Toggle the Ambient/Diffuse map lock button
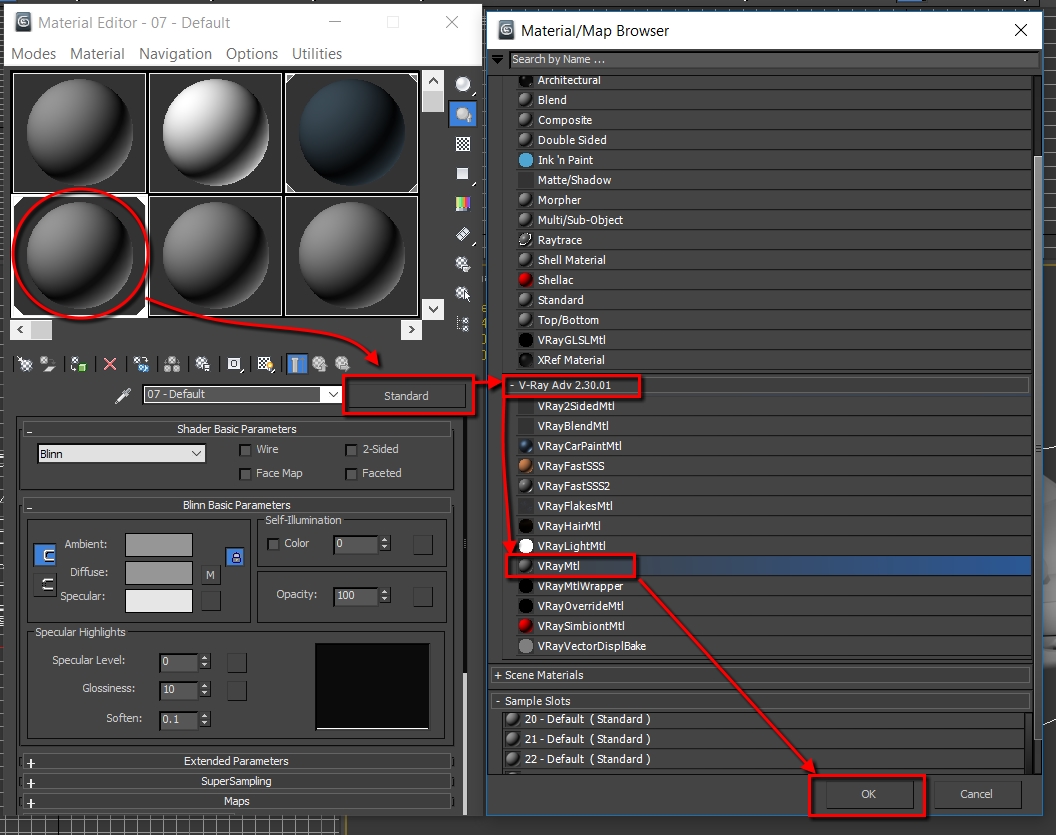 coord(235,557)
